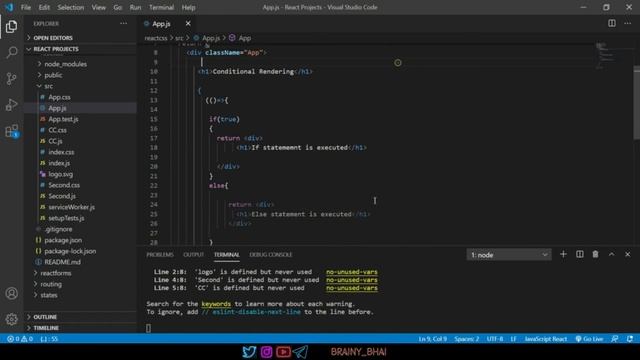Viewport: 640px width, 360px height.
Task: Close the terminal panel
Action: tap(628, 254)
